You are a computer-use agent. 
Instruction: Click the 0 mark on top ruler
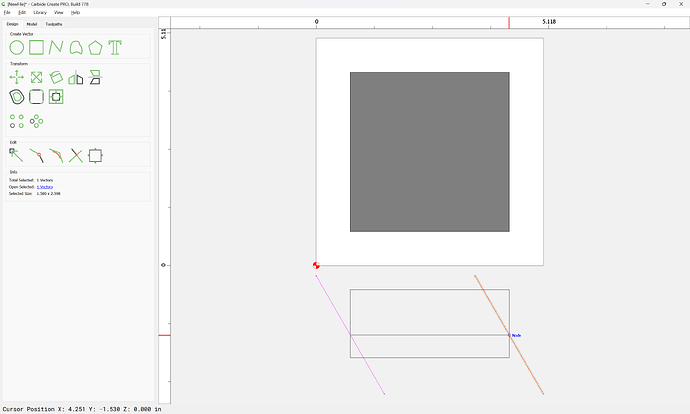pos(316,22)
